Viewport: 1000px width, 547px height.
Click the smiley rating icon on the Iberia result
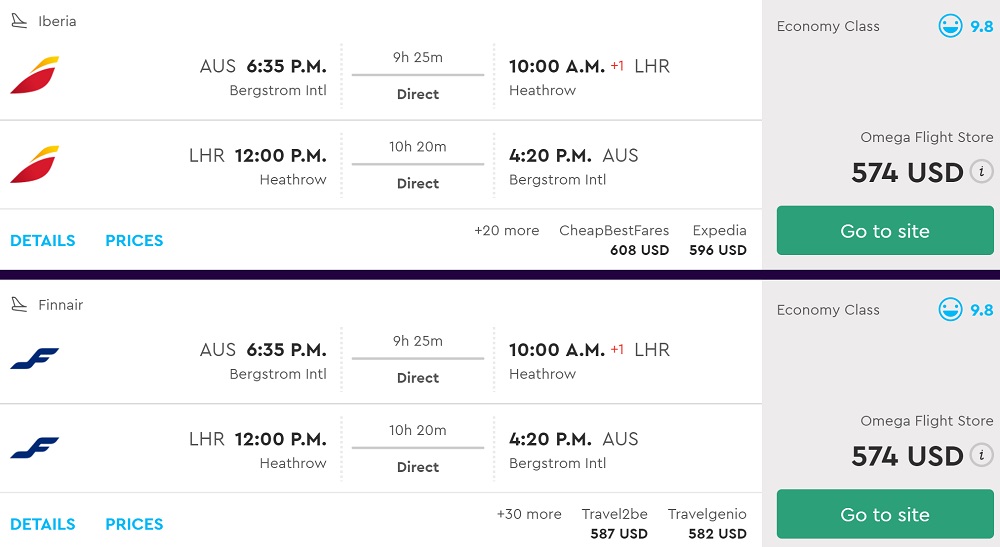(x=950, y=26)
